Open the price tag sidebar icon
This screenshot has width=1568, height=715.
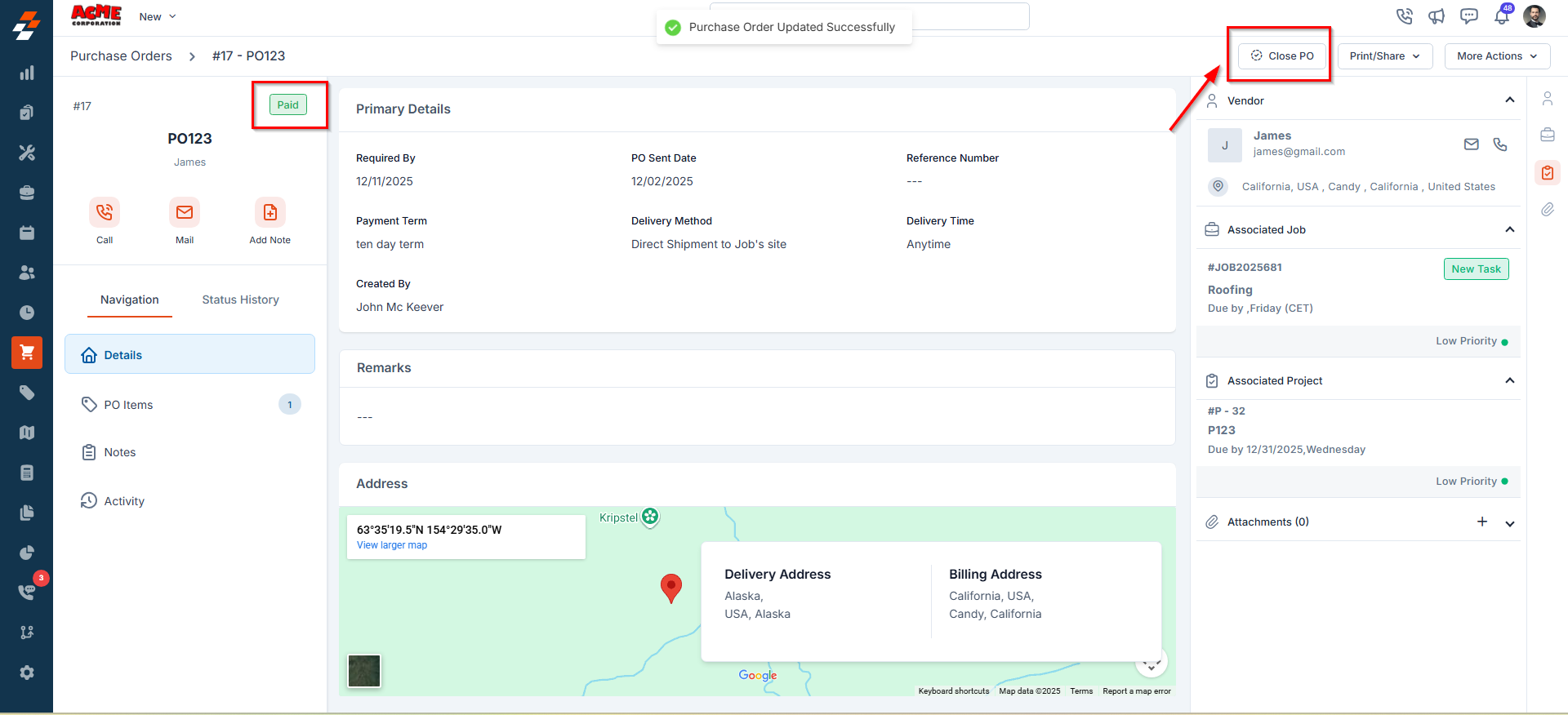click(x=27, y=393)
